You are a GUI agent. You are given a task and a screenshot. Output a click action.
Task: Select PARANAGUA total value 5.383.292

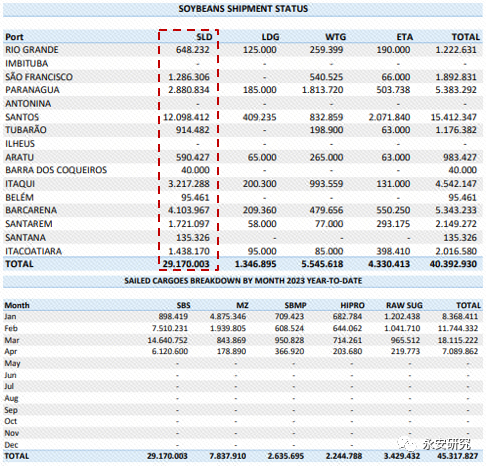pos(456,90)
